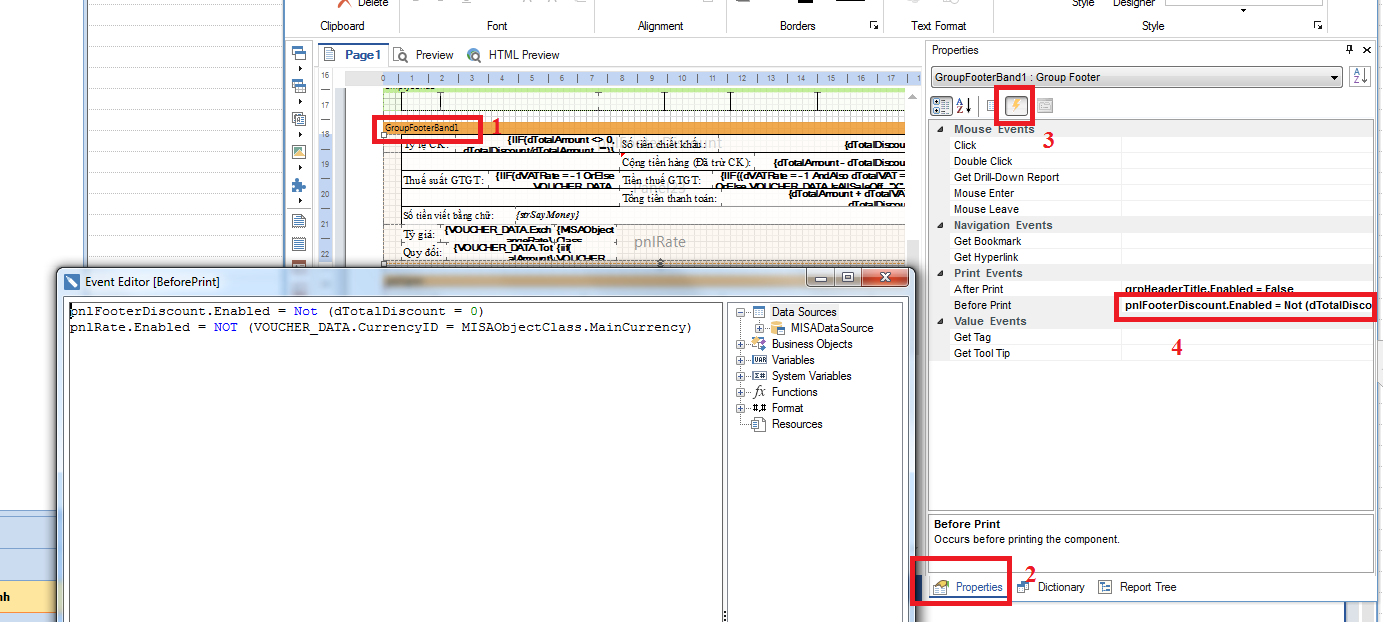Select Data Sources in Event Editor tree
1383x622 pixels.
tap(804, 312)
